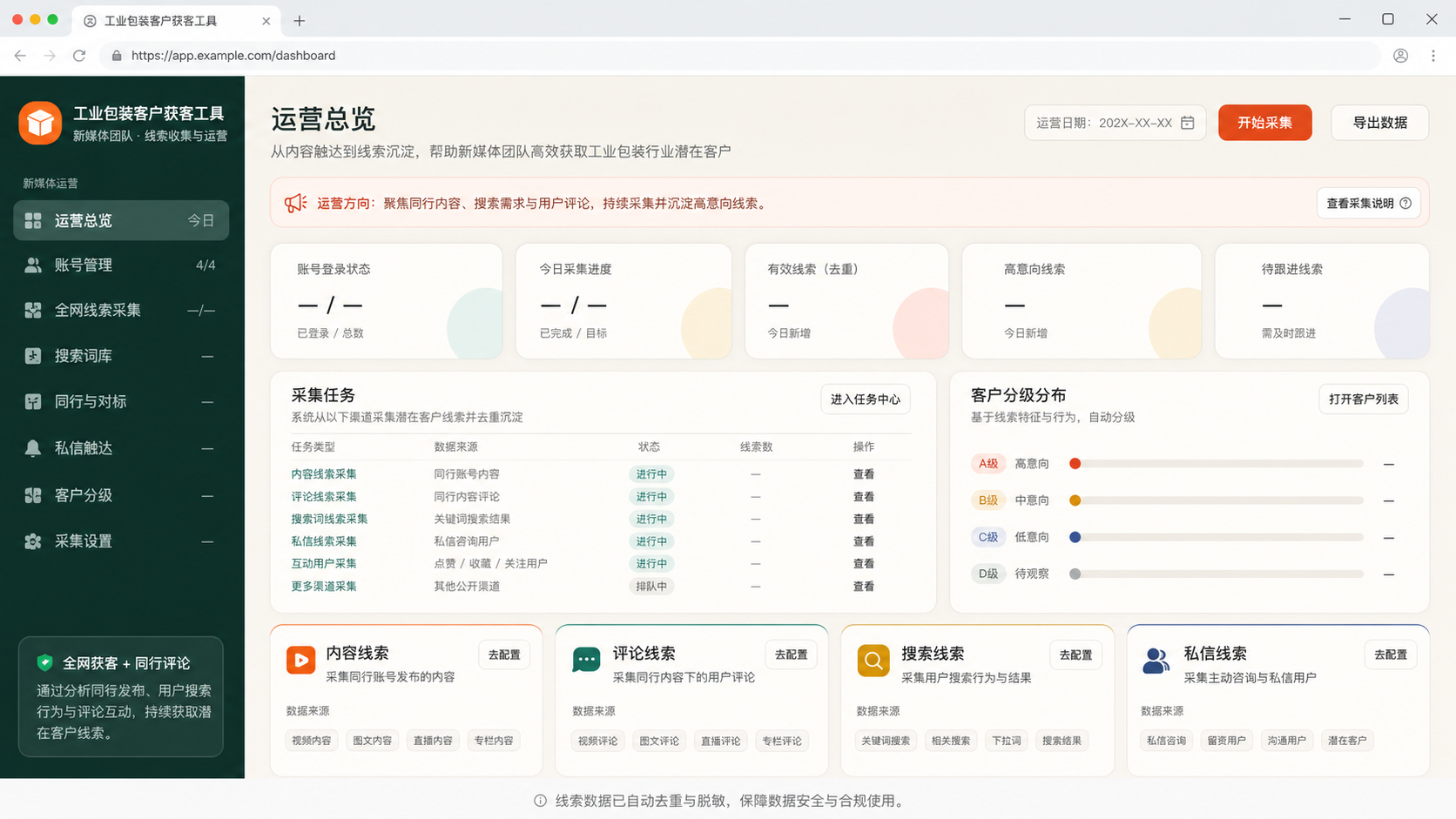Click the lock icon in address bar
Screen dimensions: 1456x819
pos(117,56)
